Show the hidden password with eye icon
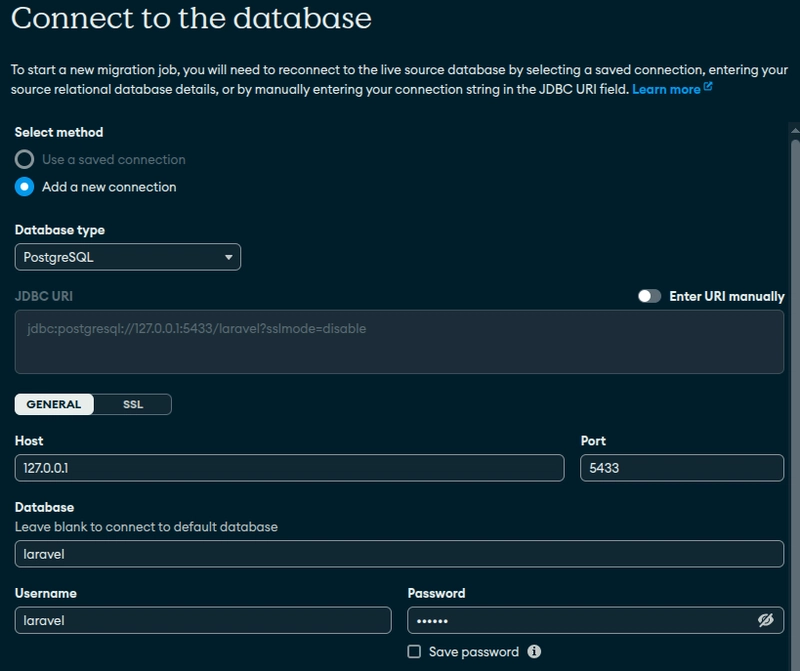 (765, 620)
